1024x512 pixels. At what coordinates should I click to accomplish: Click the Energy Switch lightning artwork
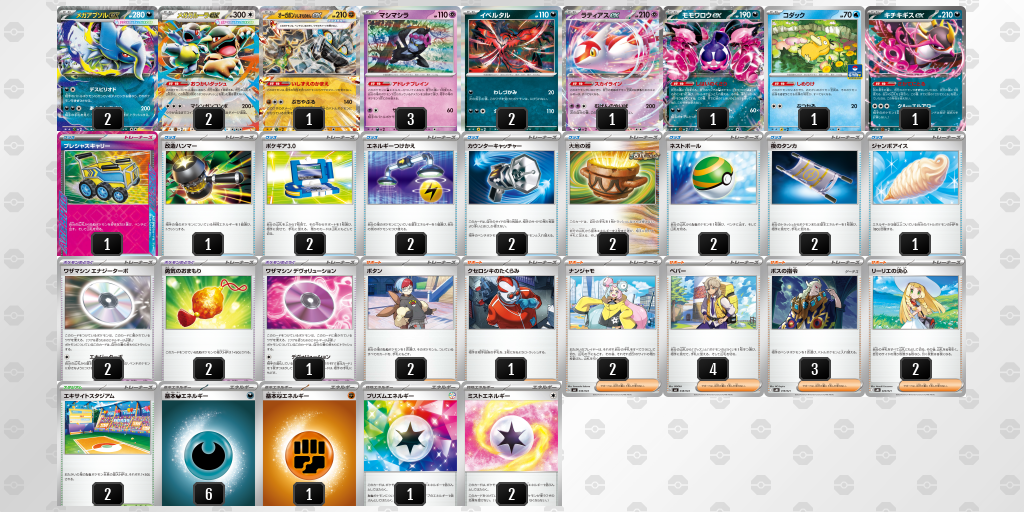(x=410, y=178)
